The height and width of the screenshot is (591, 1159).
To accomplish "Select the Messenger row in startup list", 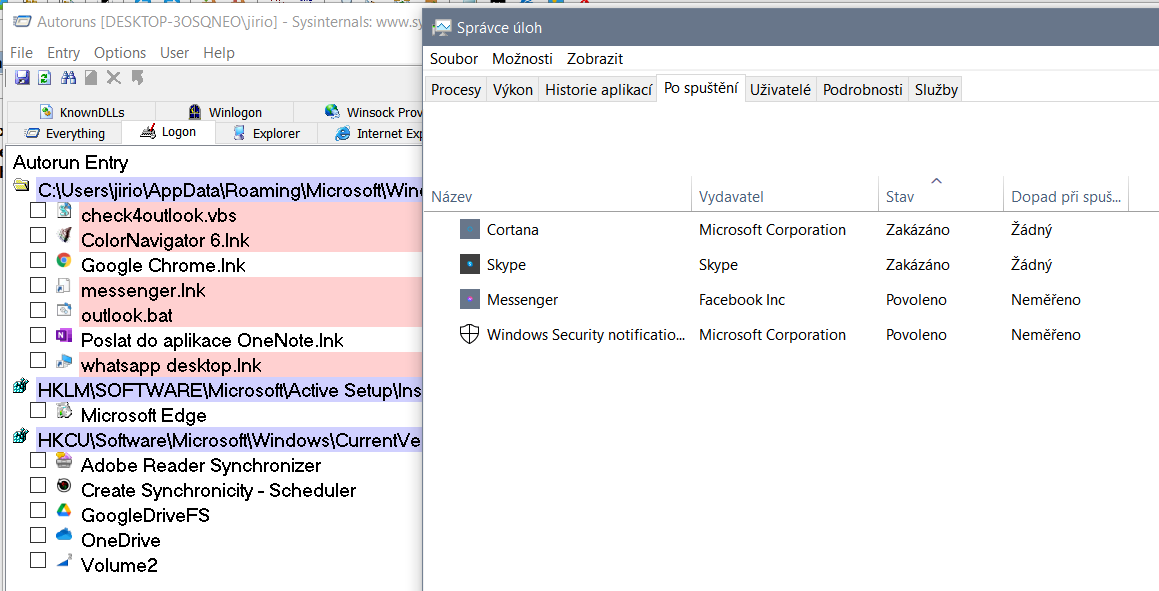I will (x=522, y=300).
